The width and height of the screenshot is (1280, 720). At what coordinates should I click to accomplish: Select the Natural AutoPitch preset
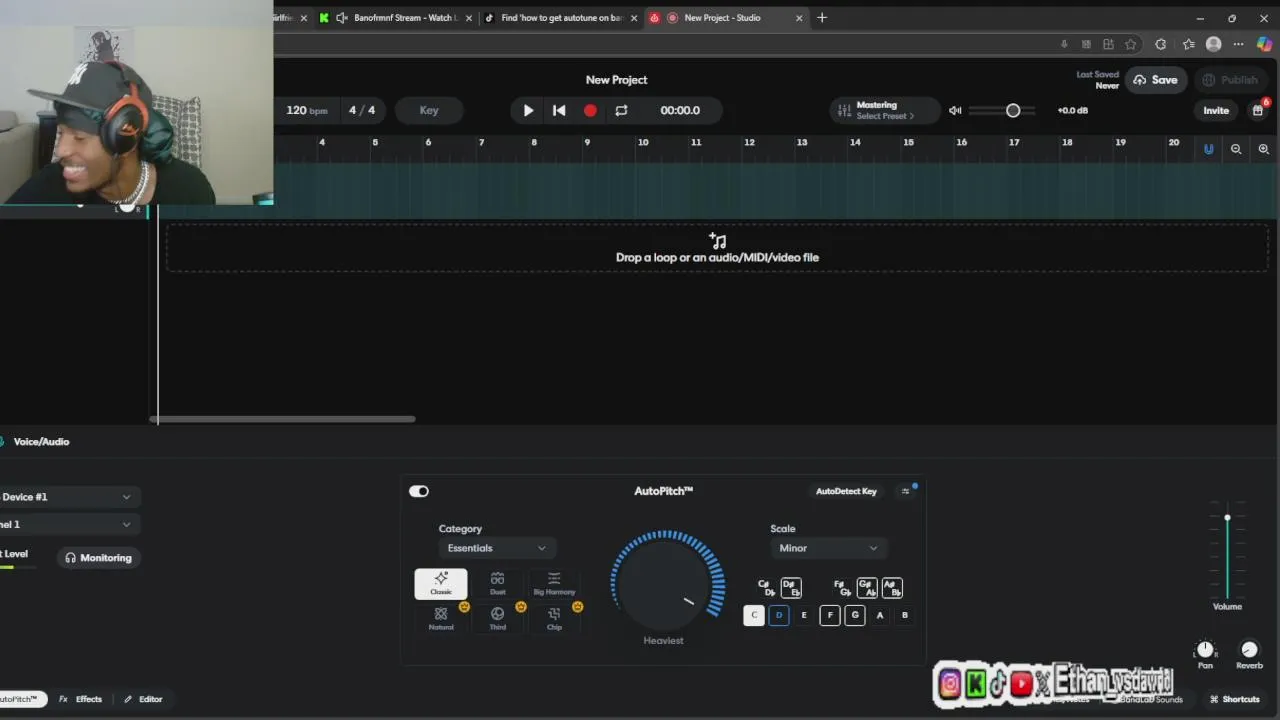[x=441, y=618]
